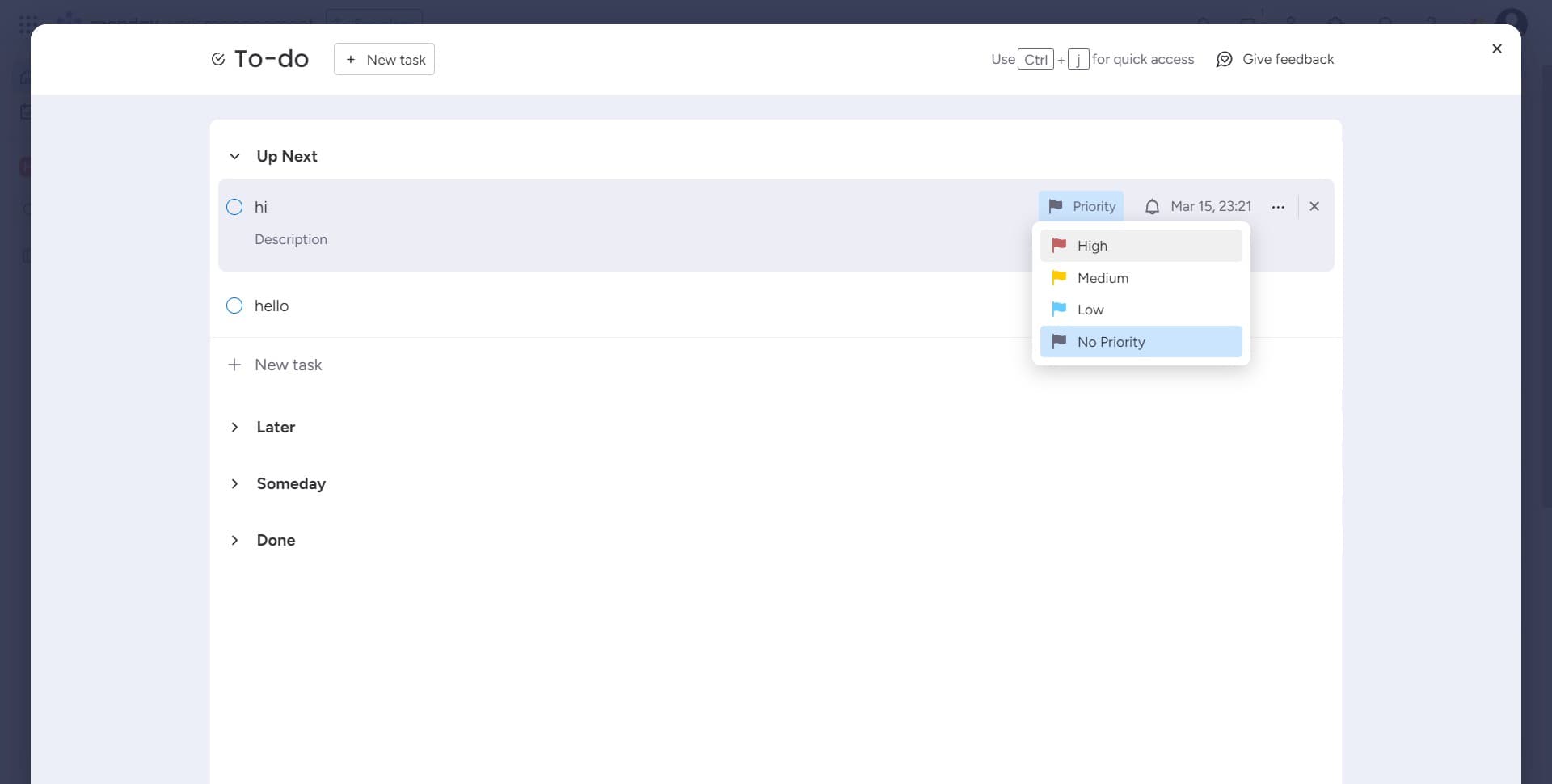Screen dimensions: 1552x784
Task: Expand the Someday section
Action: click(234, 483)
